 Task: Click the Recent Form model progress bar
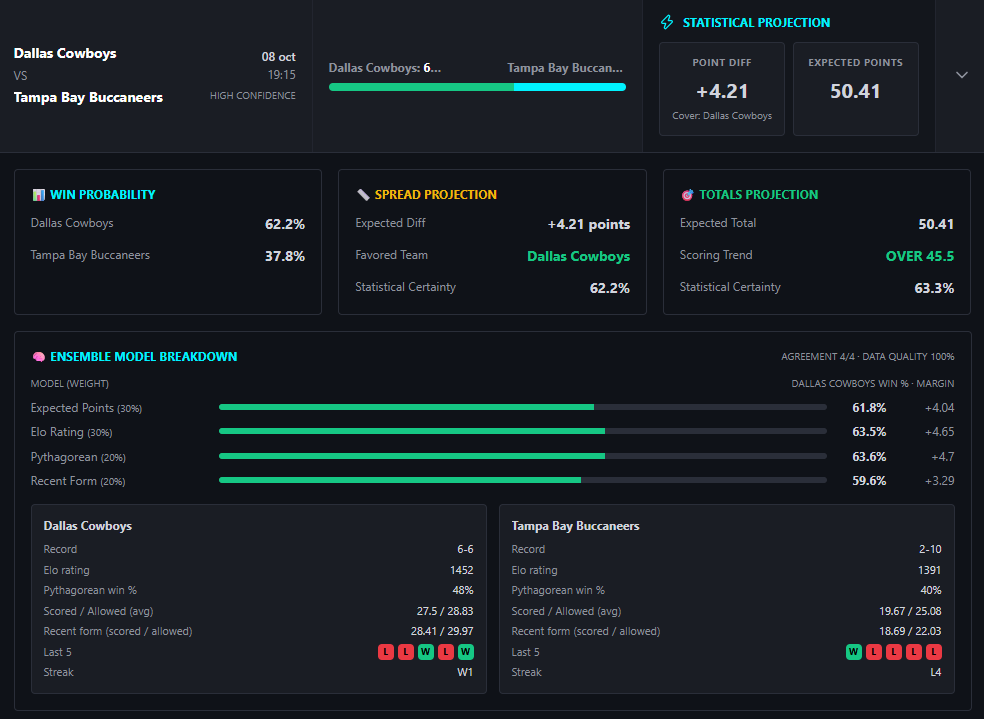[x=522, y=480]
